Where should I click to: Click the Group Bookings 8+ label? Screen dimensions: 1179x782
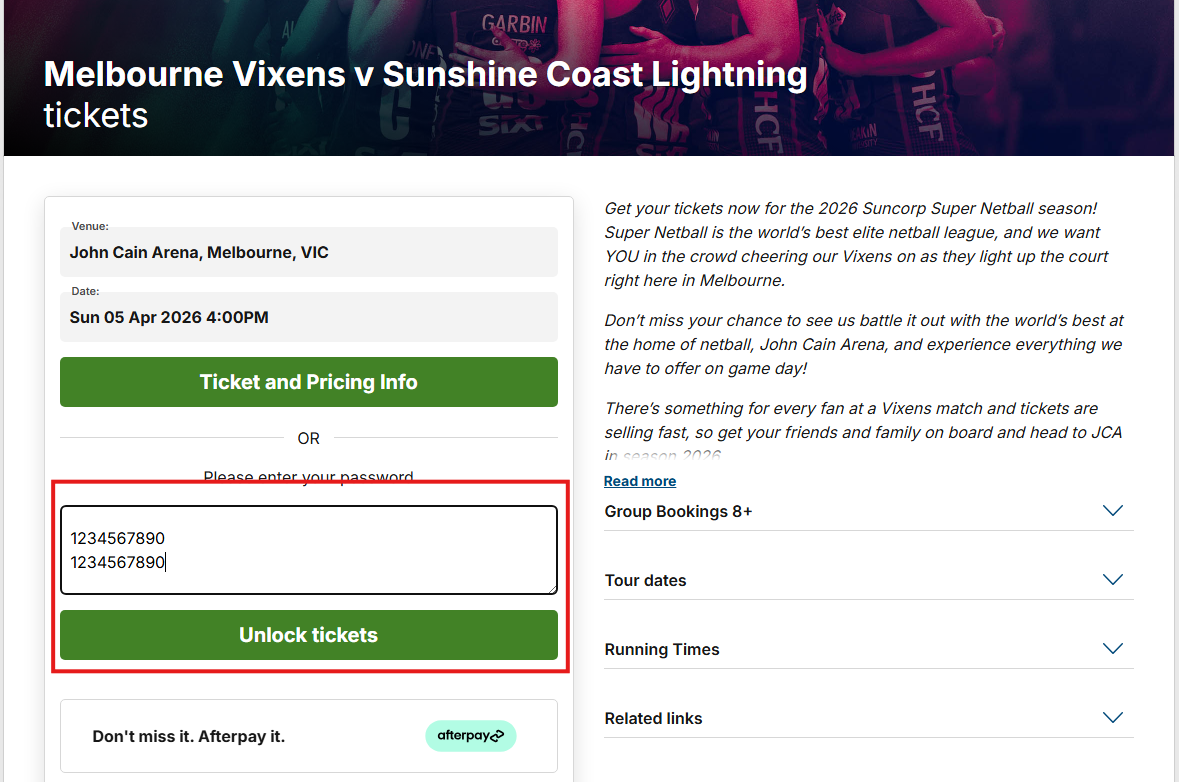[x=678, y=511]
